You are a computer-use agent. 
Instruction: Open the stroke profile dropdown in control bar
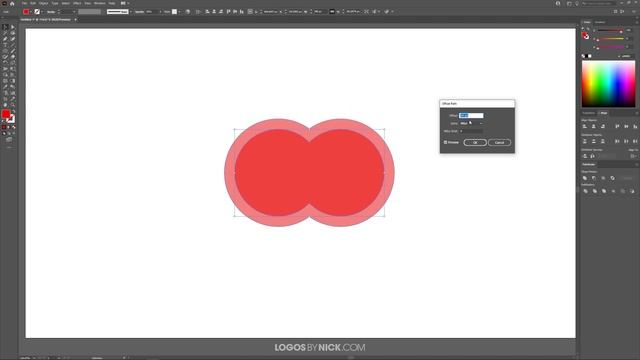(x=131, y=12)
